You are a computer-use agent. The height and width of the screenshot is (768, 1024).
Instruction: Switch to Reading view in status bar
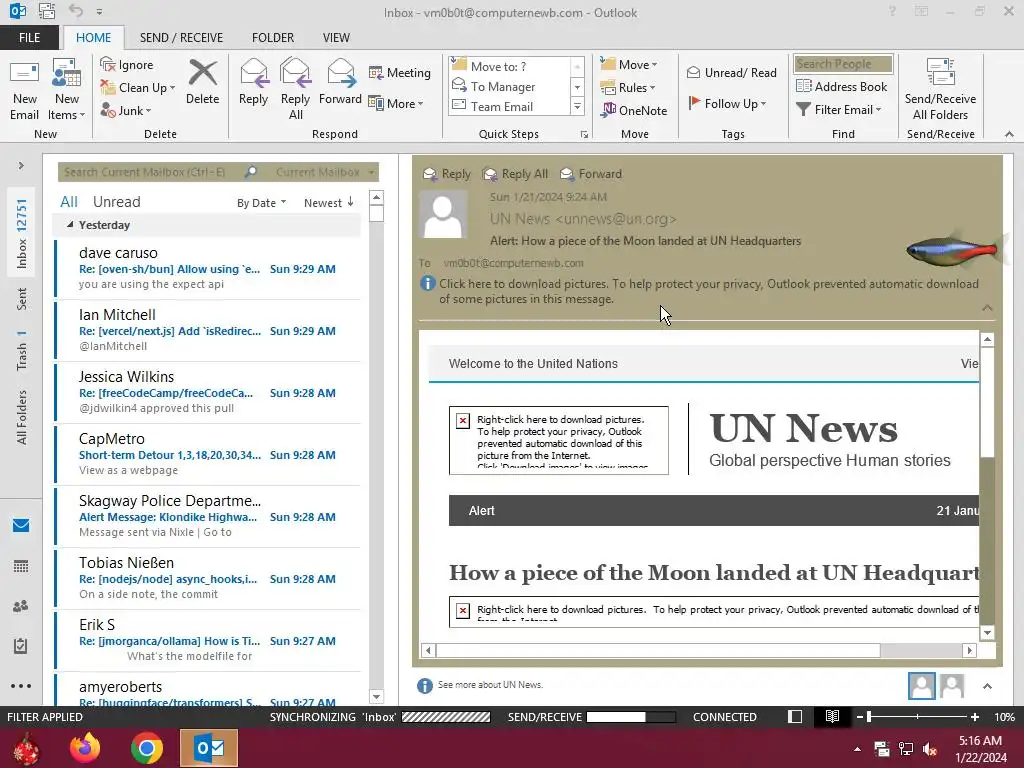tap(832, 717)
